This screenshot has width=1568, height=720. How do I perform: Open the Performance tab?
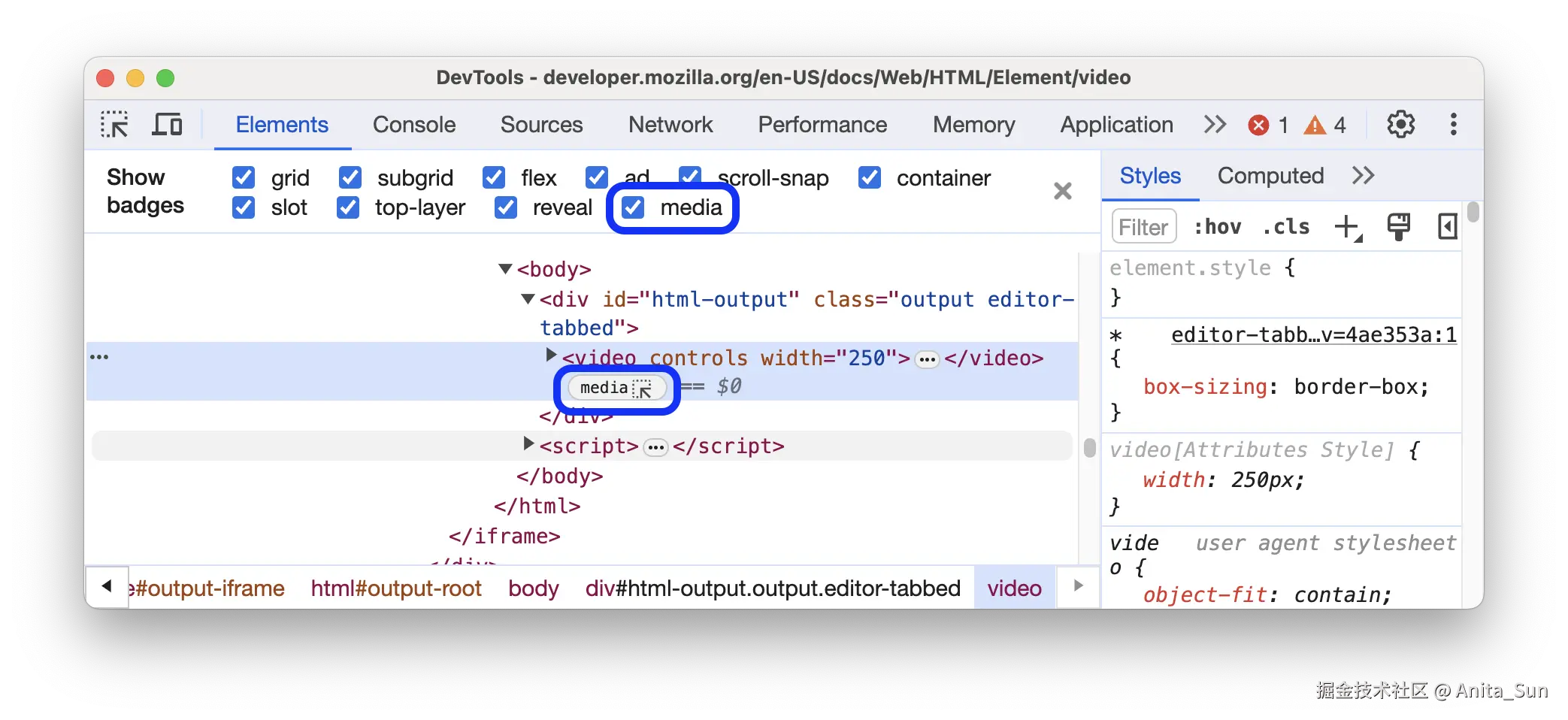(x=822, y=125)
